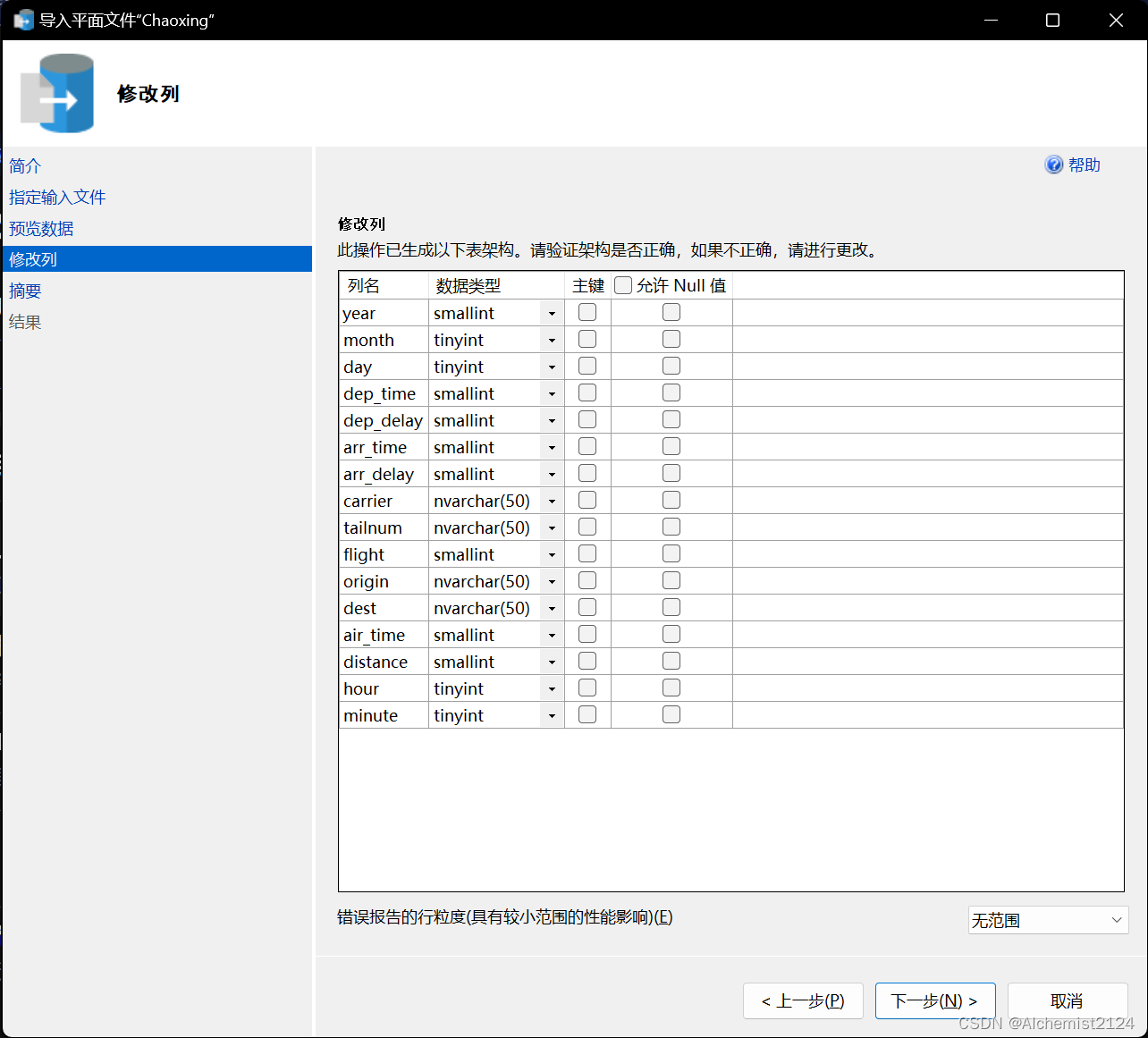Click the large database import icon near 修改列 header

57,92
